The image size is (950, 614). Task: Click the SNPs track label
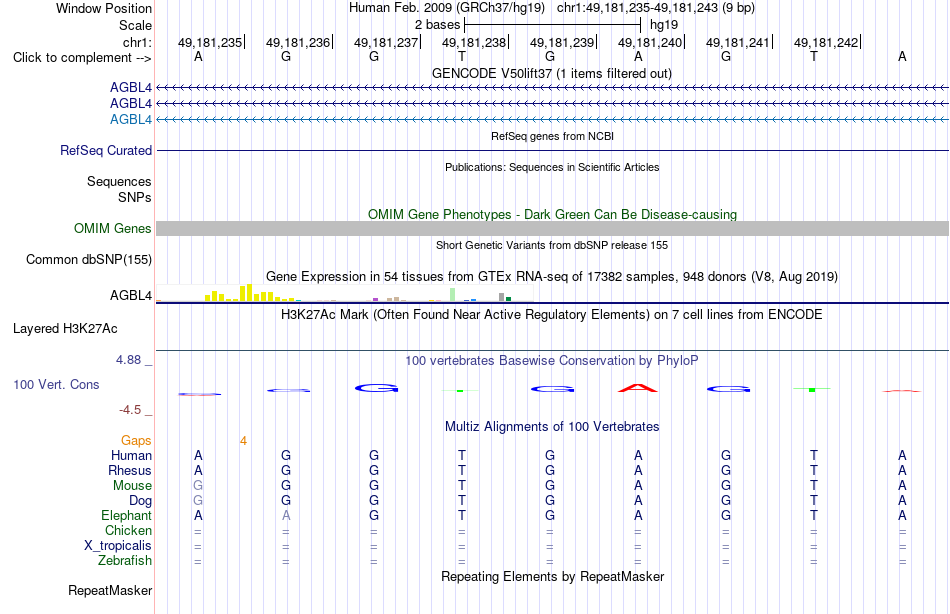click(135, 197)
